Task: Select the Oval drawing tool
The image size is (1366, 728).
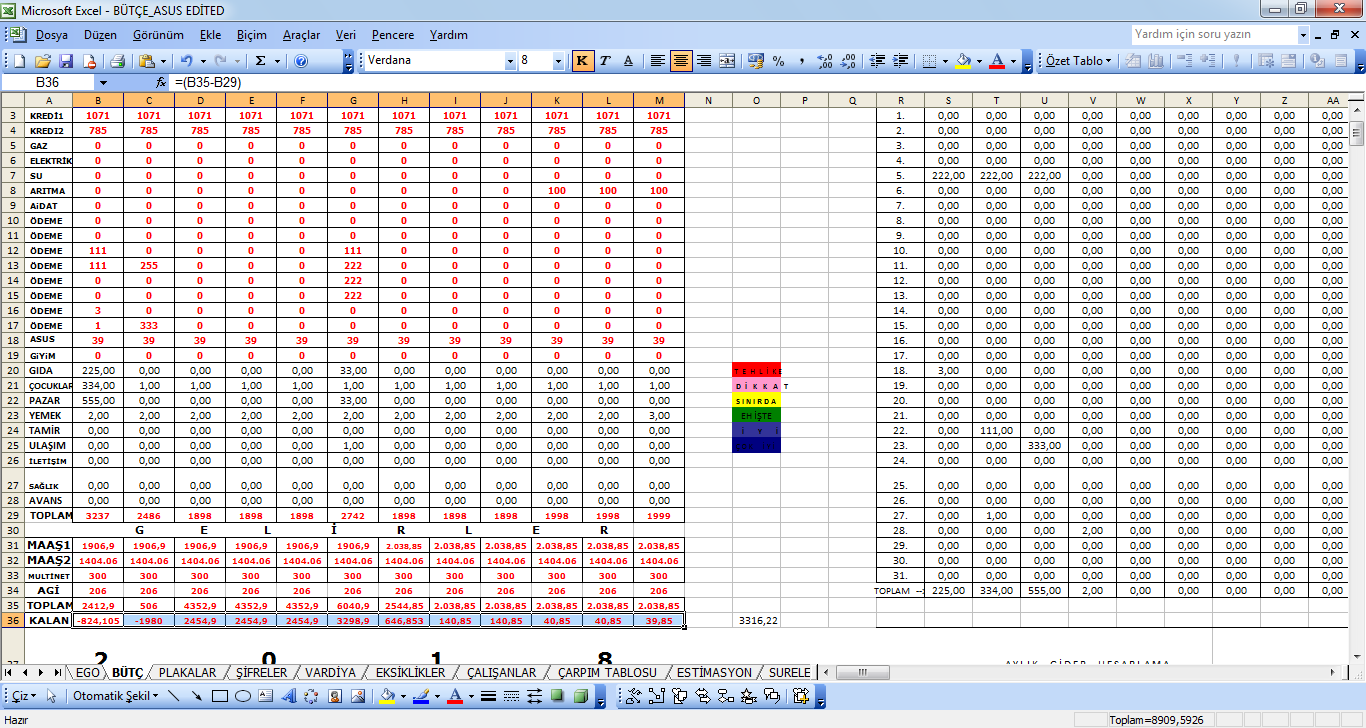Action: [242, 695]
